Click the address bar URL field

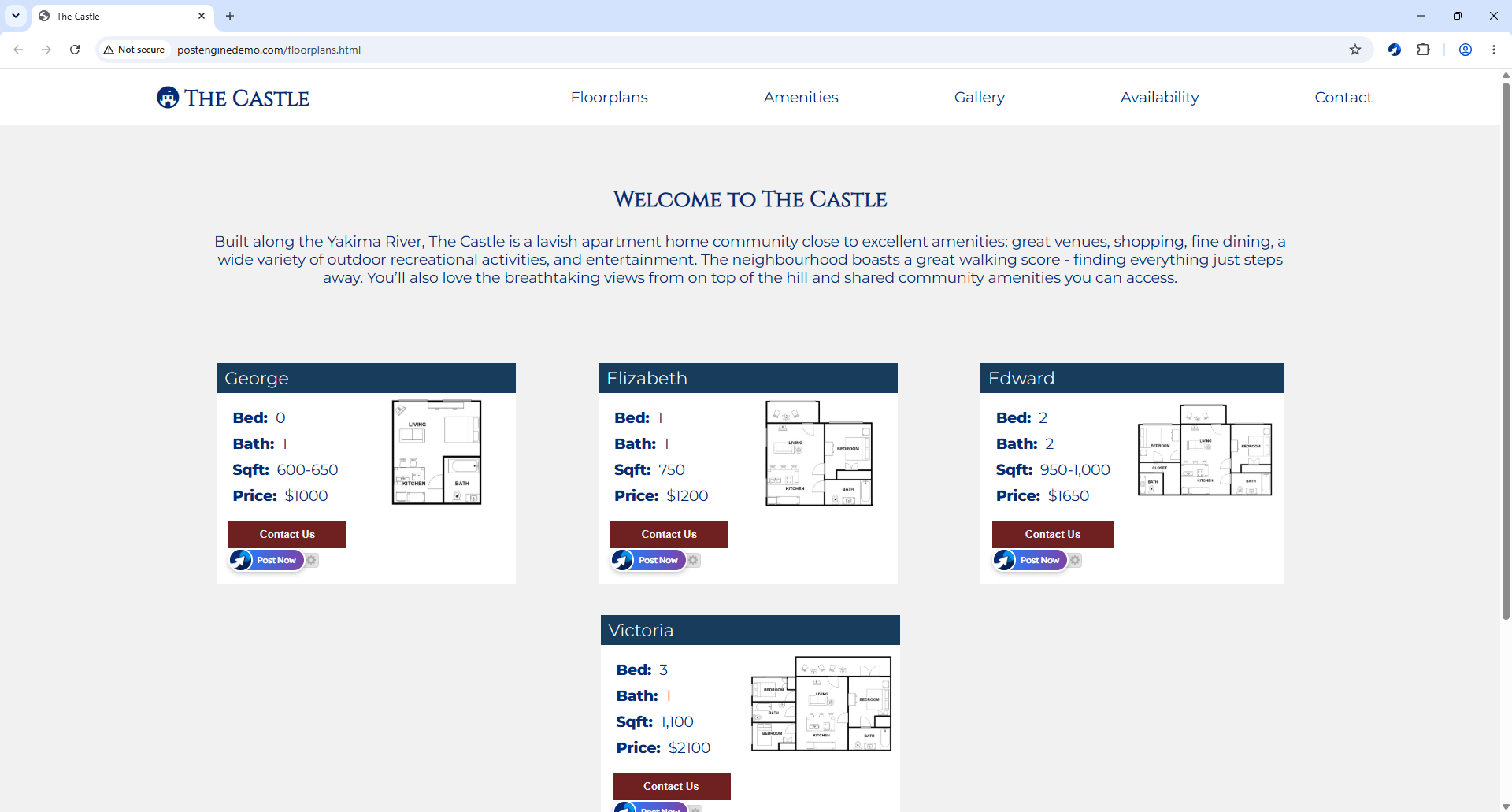click(756, 50)
